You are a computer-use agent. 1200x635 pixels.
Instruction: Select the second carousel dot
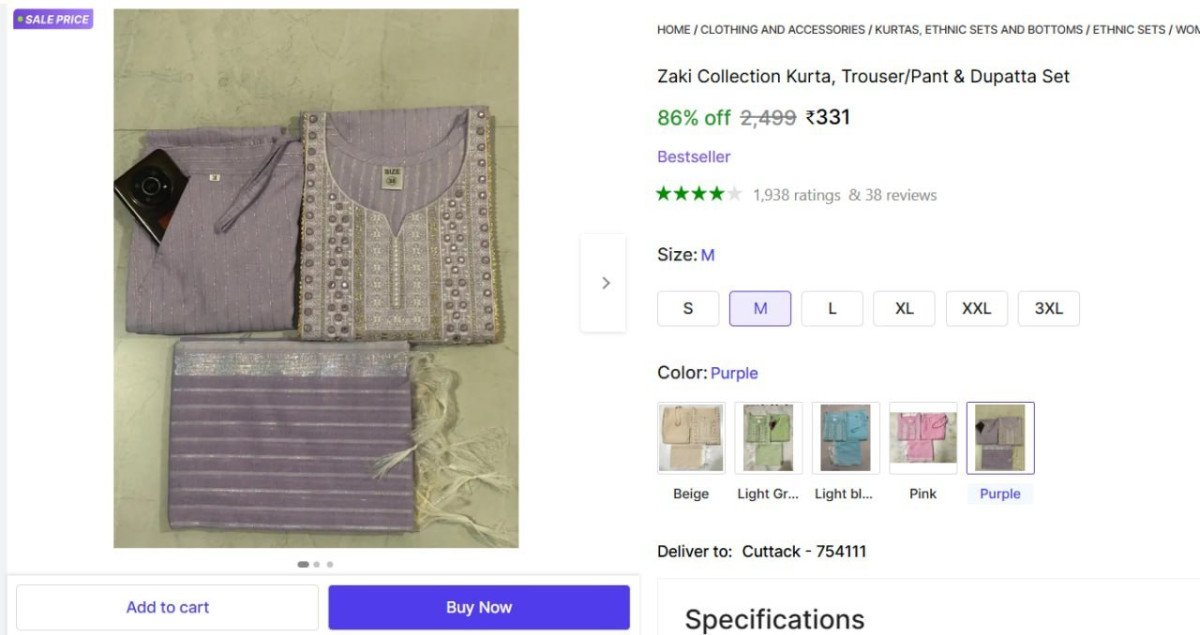316,563
